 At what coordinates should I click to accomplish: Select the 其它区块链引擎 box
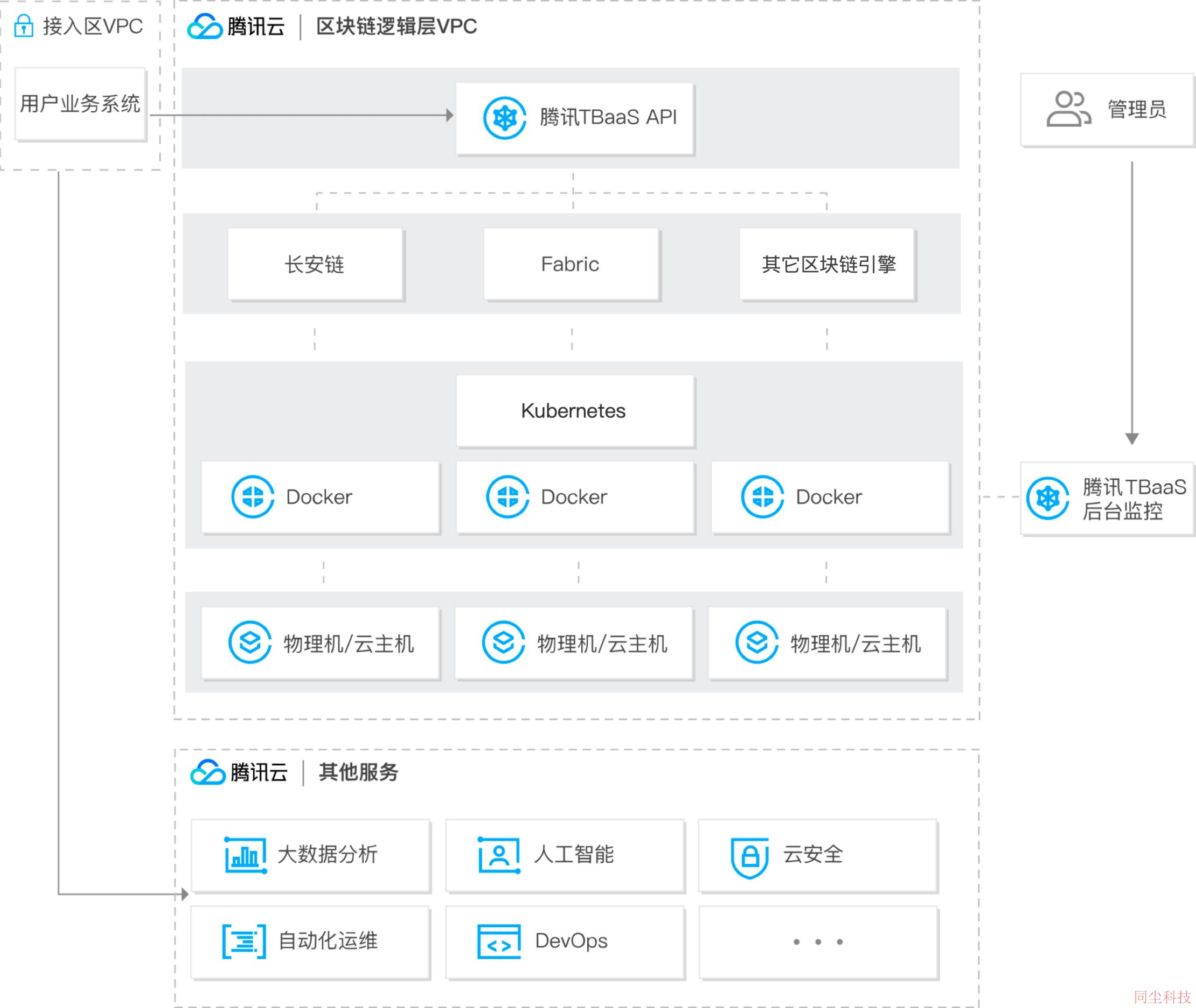tap(827, 264)
